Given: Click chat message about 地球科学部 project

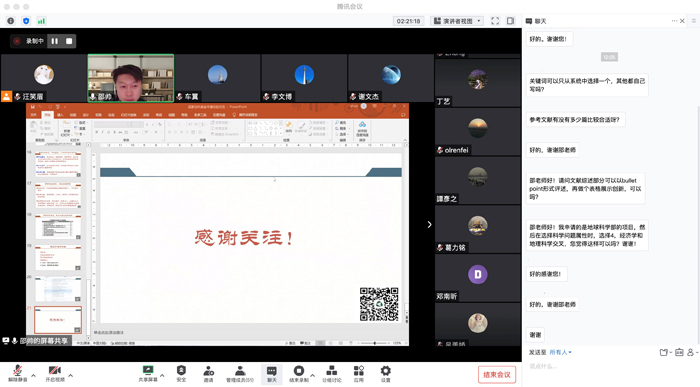Looking at the screenshot, I should click(x=587, y=235).
